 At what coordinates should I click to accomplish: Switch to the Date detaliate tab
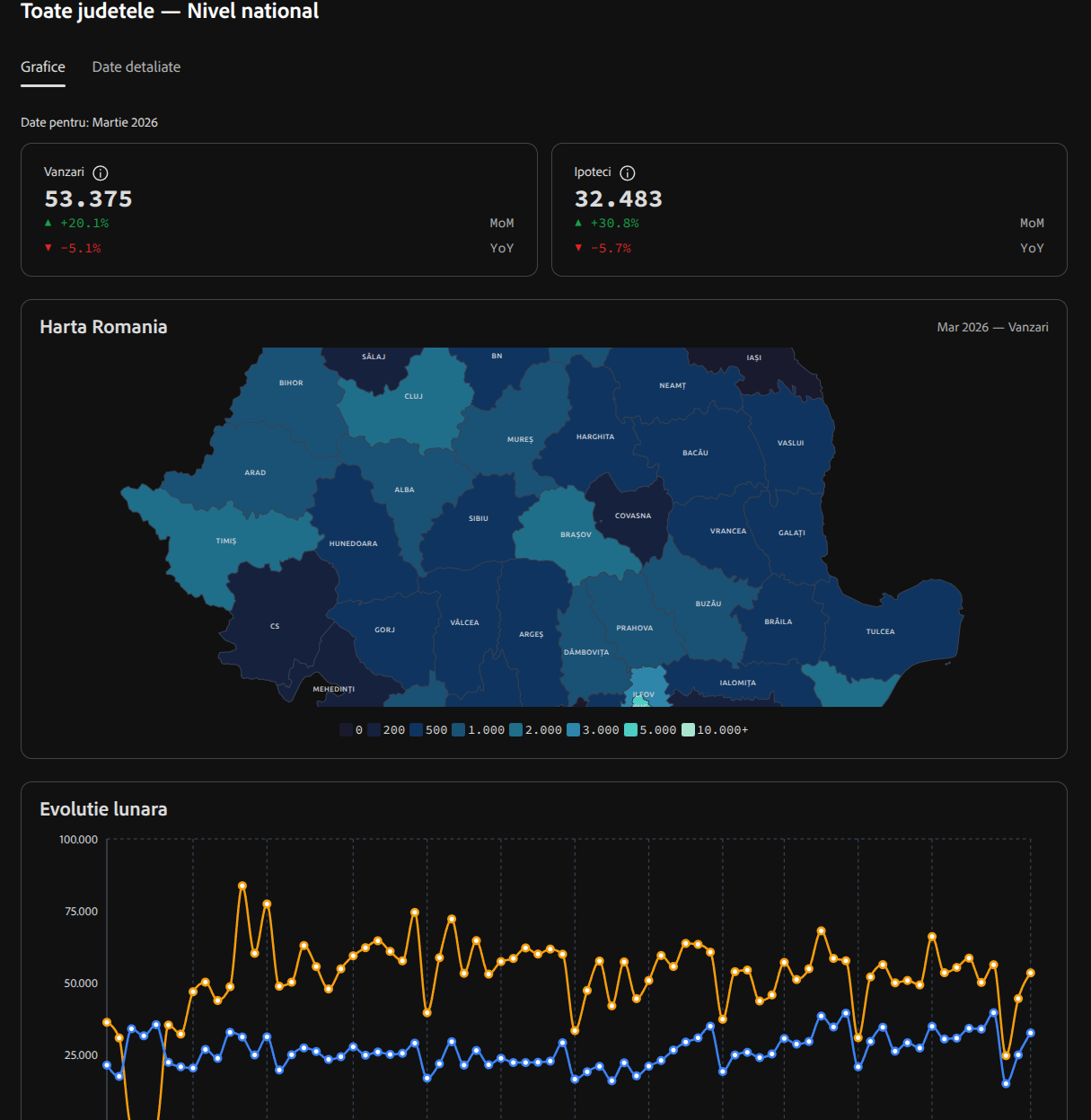[136, 67]
